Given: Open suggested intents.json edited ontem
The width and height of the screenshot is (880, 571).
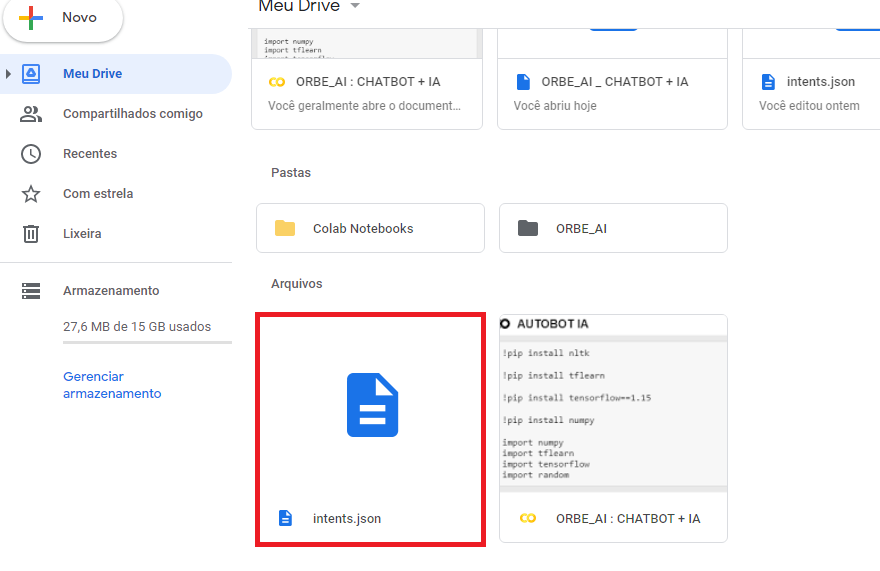Looking at the screenshot, I should (x=812, y=82).
